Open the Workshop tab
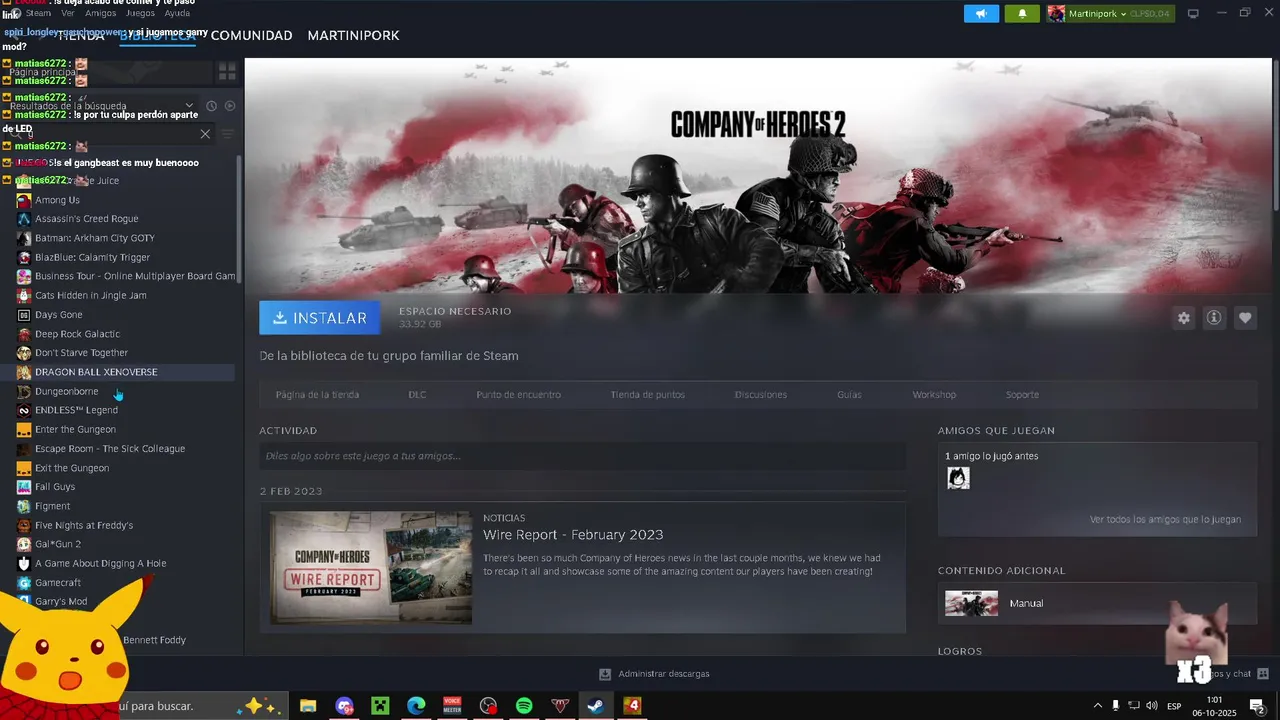1280x720 pixels. tap(934, 395)
